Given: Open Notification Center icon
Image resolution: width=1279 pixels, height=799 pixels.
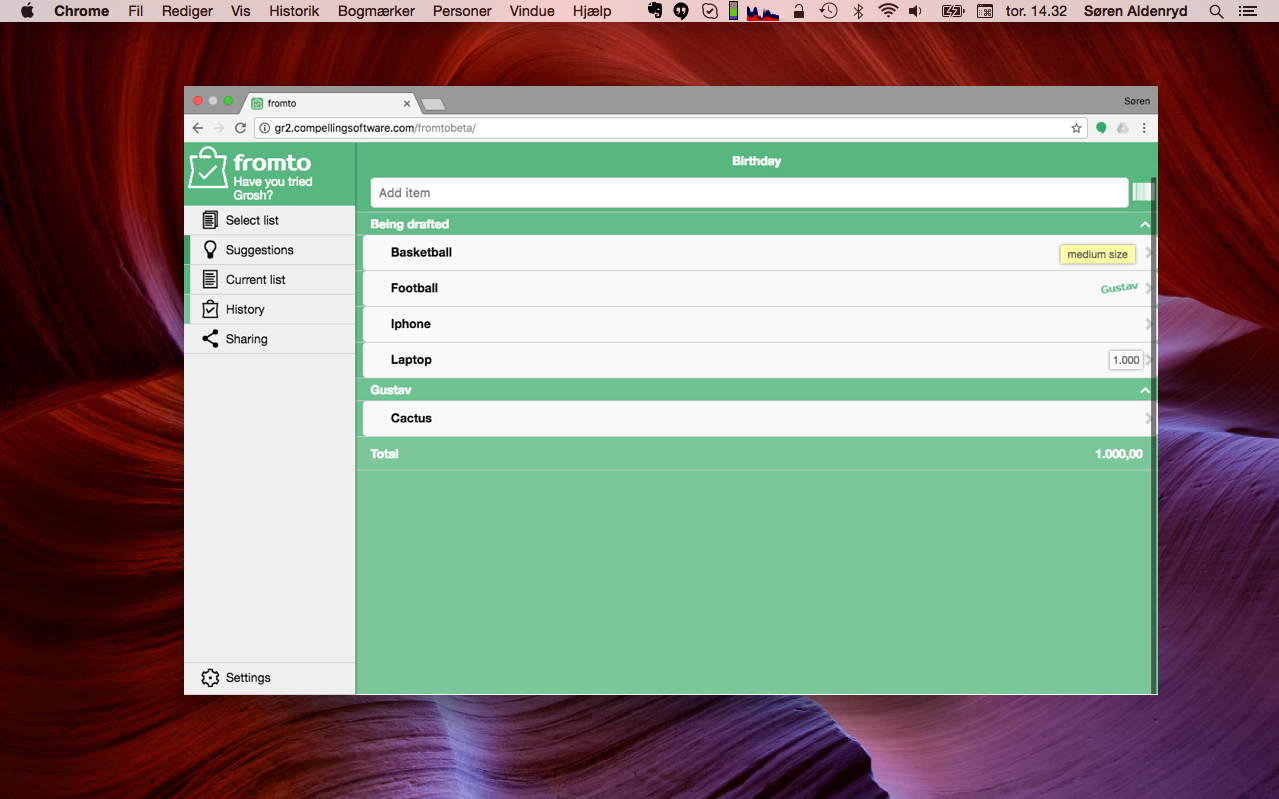Looking at the screenshot, I should pyautogui.click(x=1246, y=11).
